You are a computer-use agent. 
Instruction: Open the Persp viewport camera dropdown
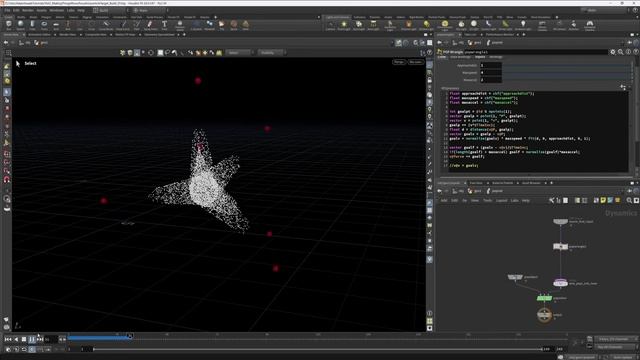tap(399, 62)
